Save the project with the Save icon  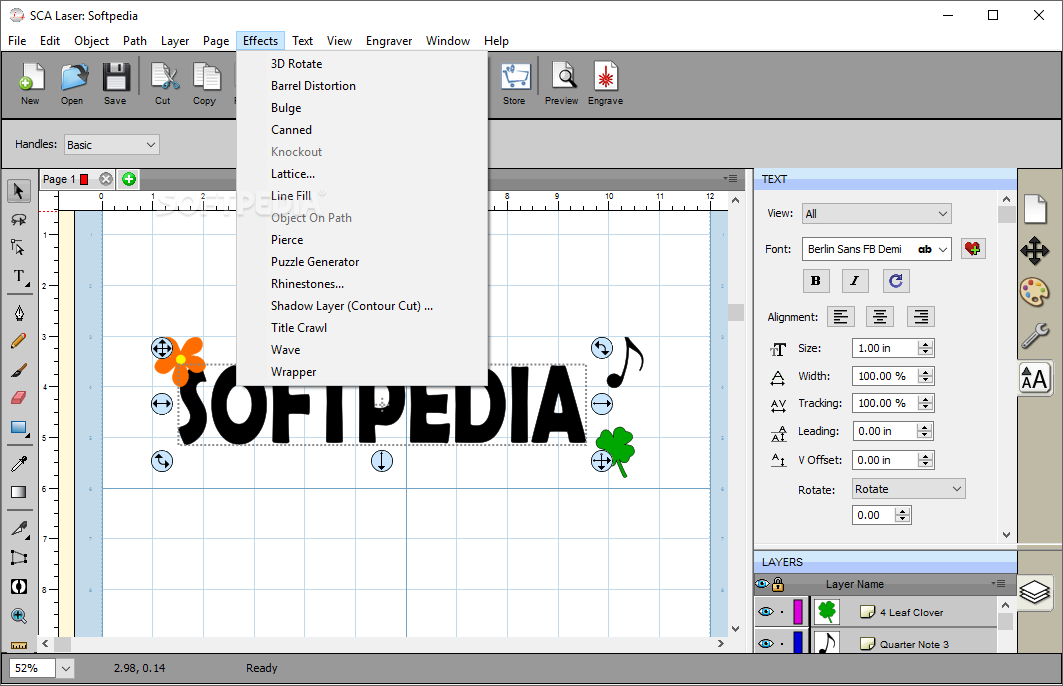point(116,84)
